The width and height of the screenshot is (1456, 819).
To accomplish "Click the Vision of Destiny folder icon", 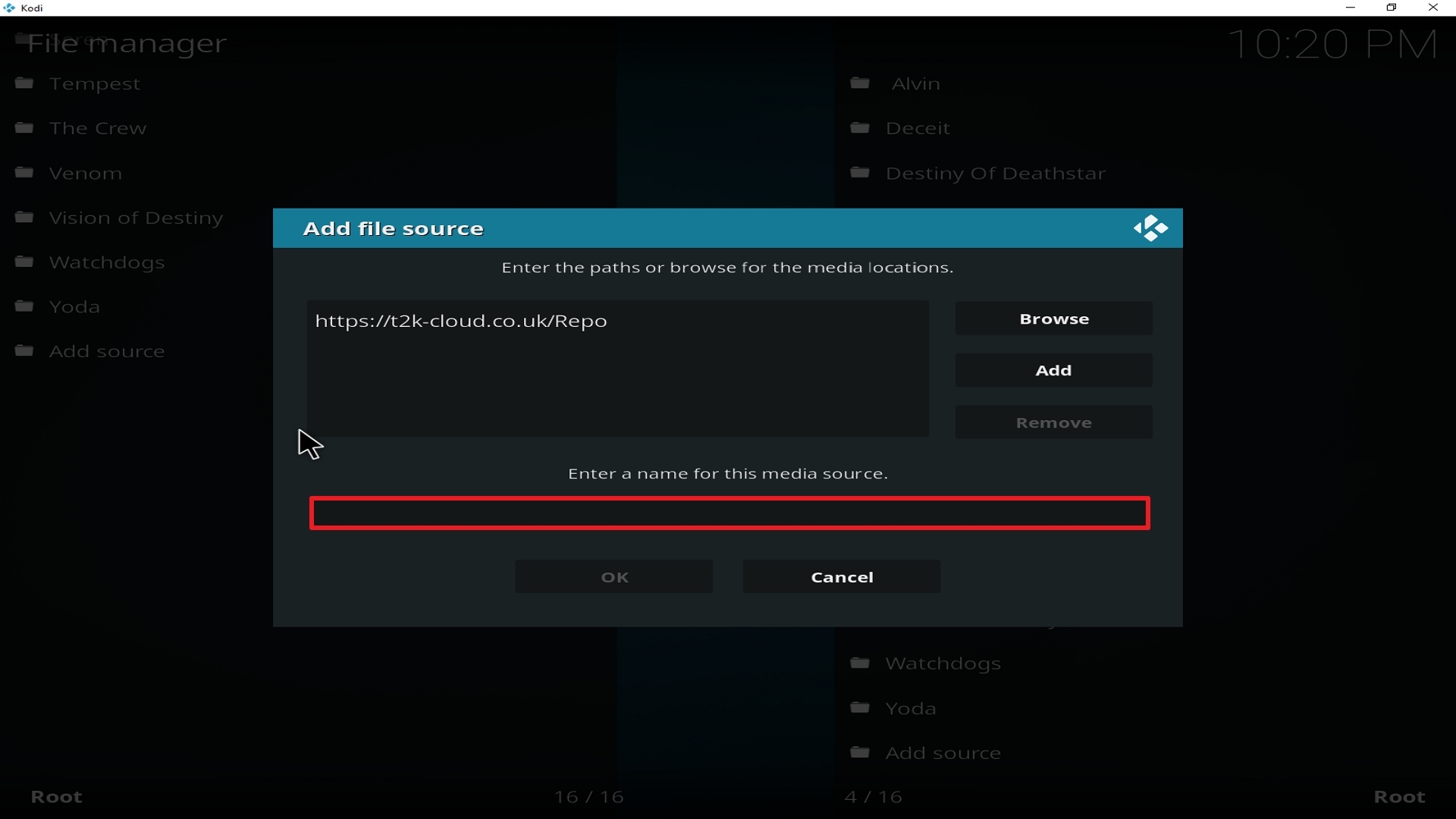I will 24,217.
